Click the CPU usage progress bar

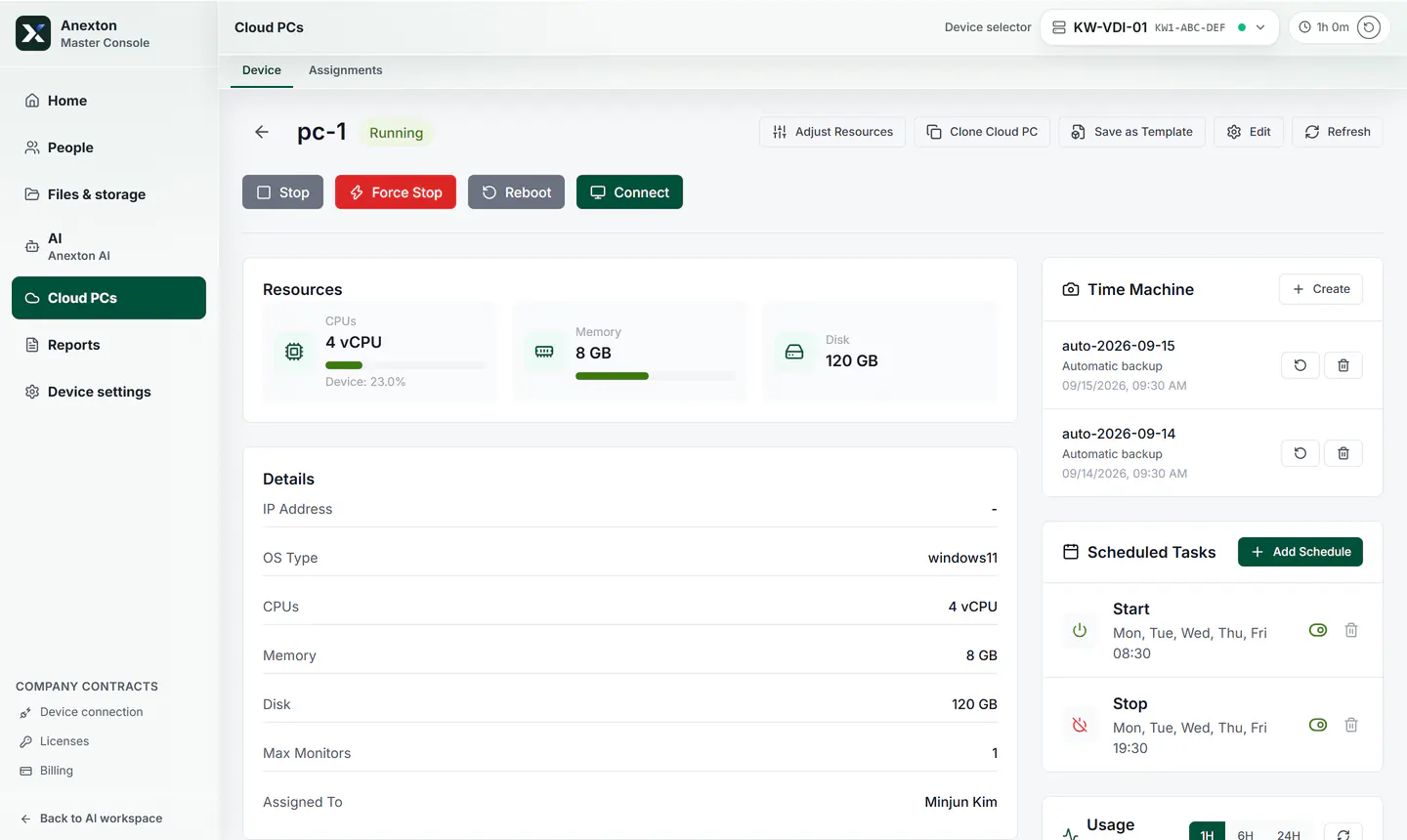[x=405, y=365]
